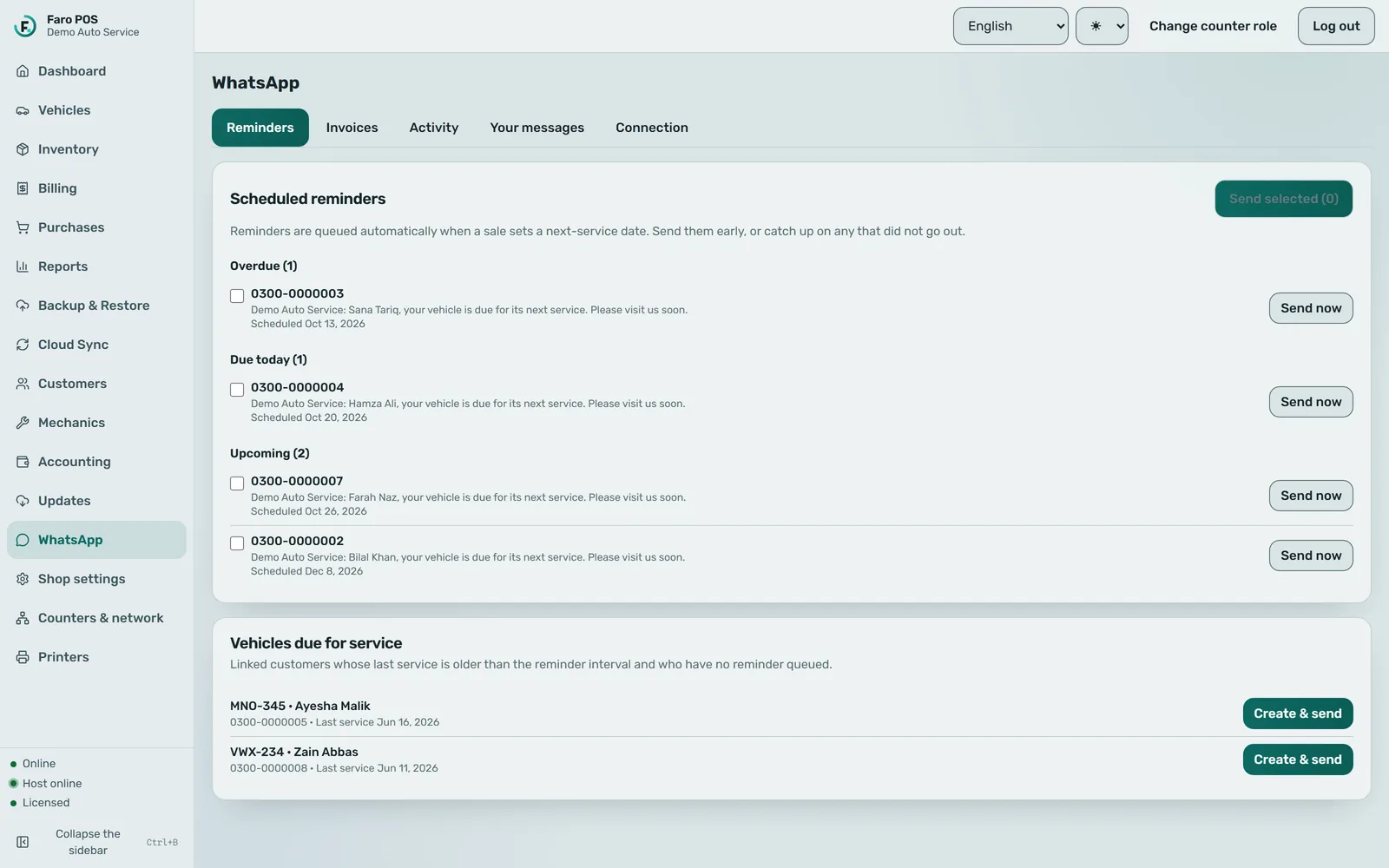Toggle the checkbox for reminder 0300-0000002
The height and width of the screenshot is (868, 1389).
tap(237, 543)
